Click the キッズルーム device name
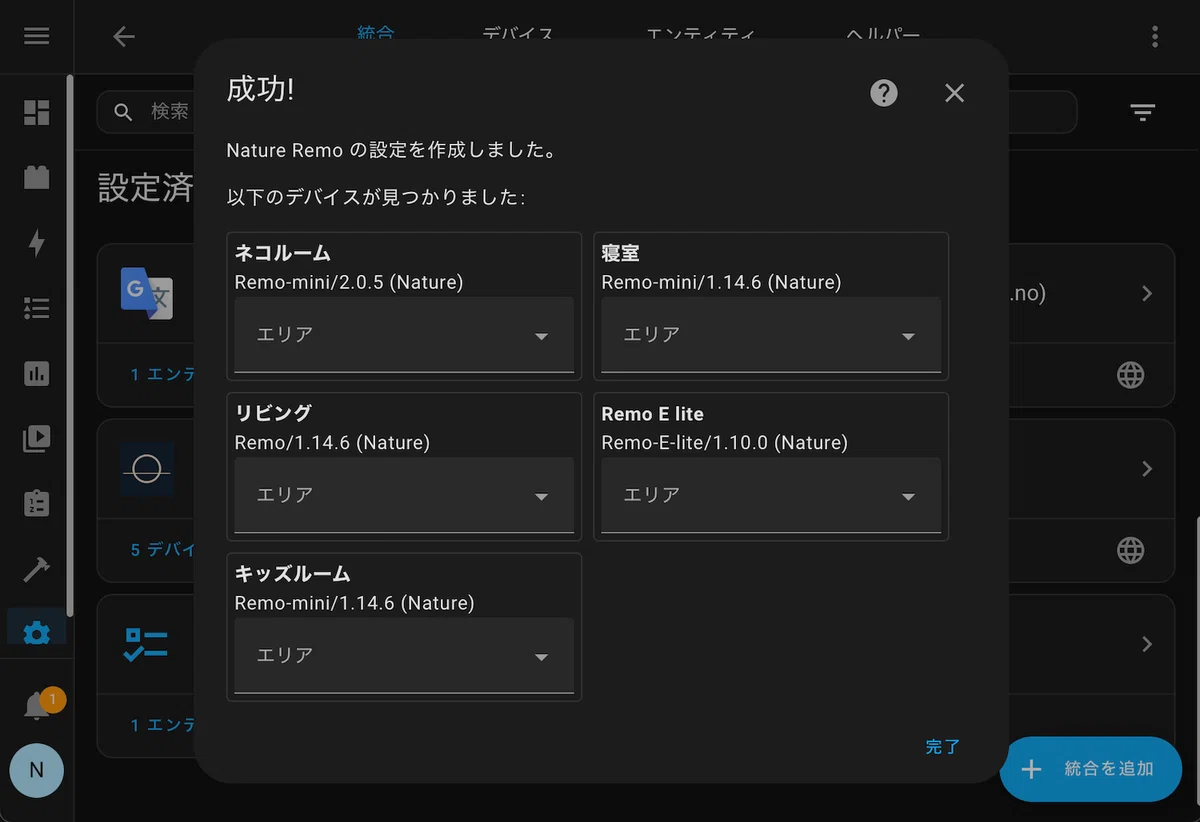The height and width of the screenshot is (822, 1200). tap(293, 574)
